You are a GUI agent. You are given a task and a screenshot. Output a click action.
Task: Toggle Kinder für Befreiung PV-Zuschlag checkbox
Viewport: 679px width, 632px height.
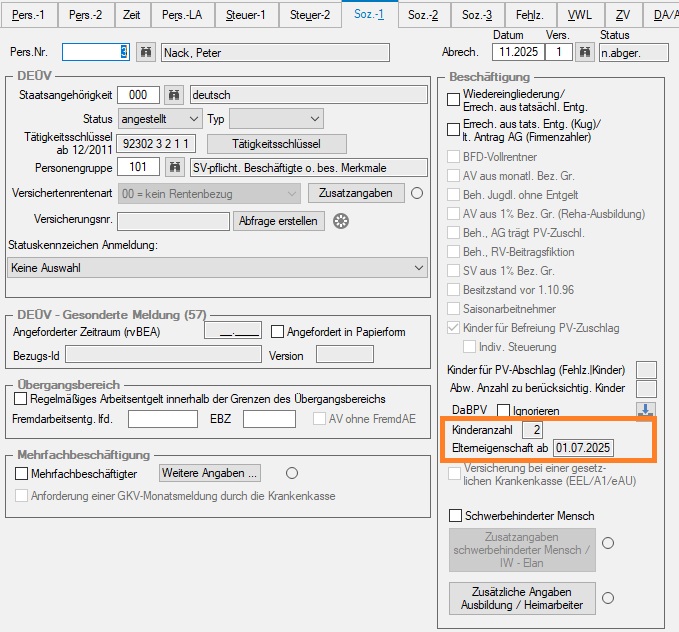coord(453,328)
